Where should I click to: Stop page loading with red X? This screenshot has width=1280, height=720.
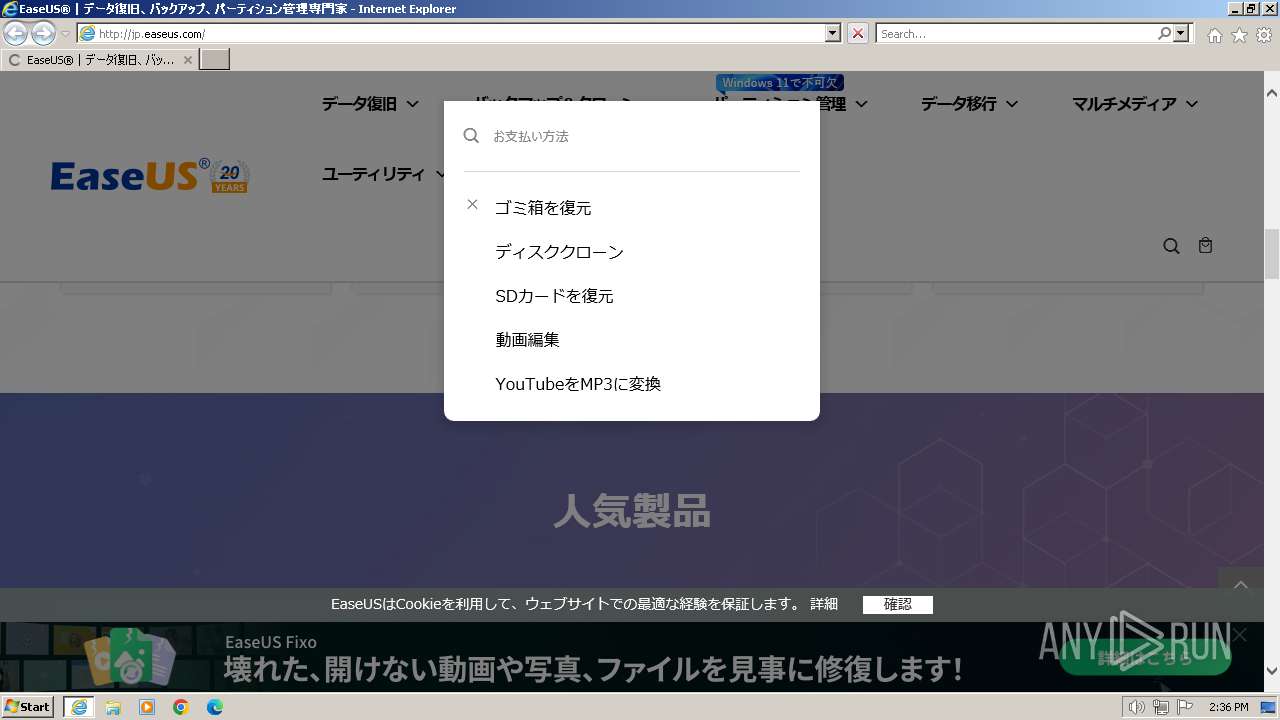(x=858, y=34)
